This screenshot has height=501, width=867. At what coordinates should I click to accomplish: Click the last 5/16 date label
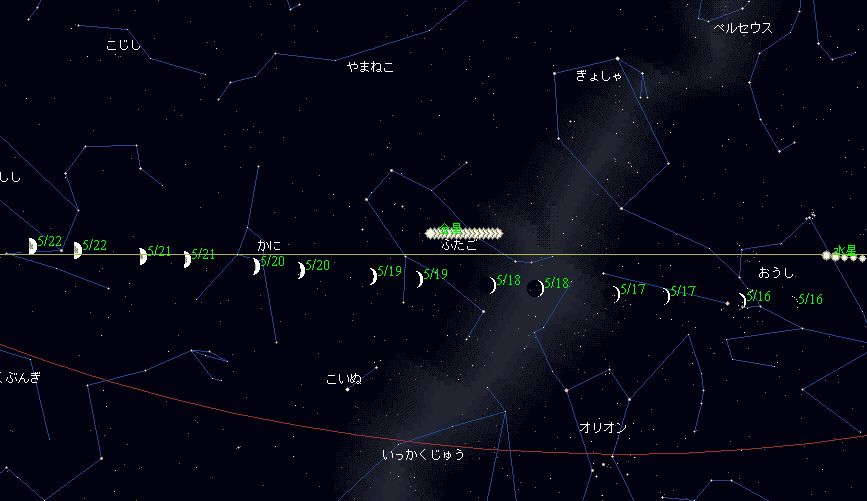coord(810,299)
